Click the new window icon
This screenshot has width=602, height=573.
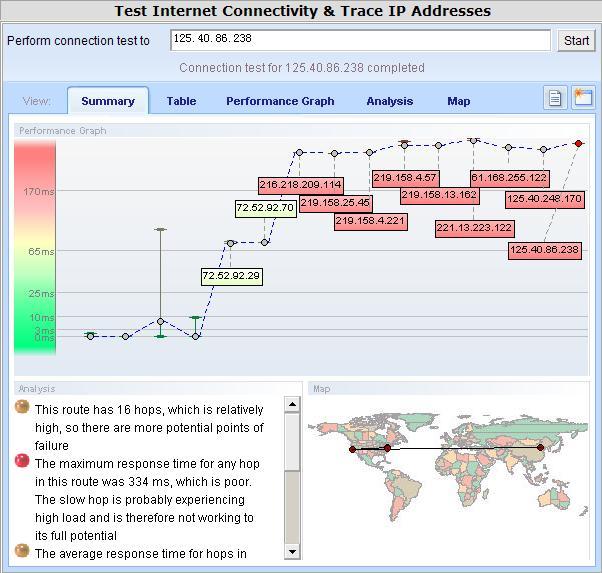click(582, 98)
